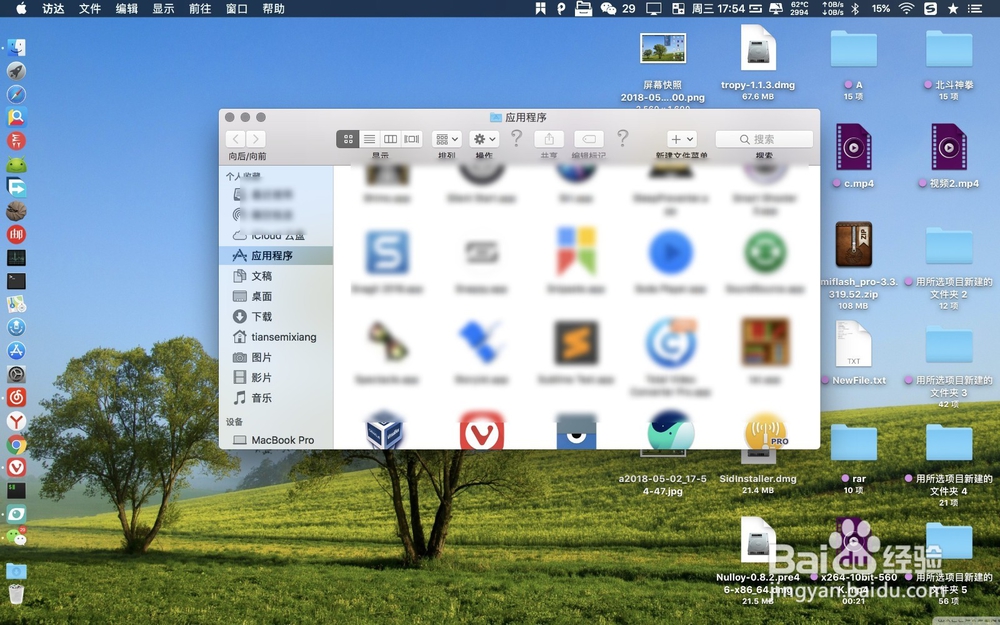Screen dimensions: 1000x625
Task: Switch Finder to list view
Action: click(x=369, y=139)
